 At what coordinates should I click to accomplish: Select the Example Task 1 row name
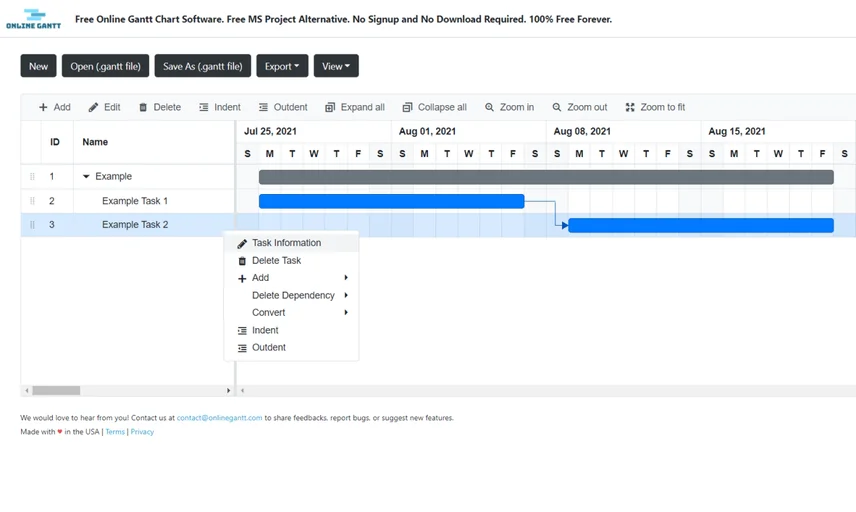[x=135, y=201]
